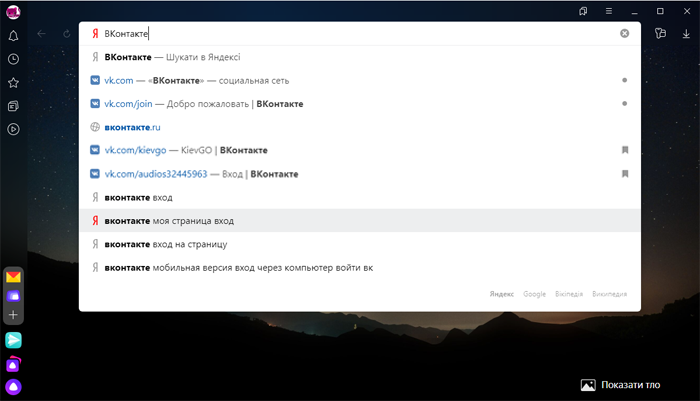Open вконтакте.ru suggestion
Viewport: 700px width, 401px height.
[360, 127]
